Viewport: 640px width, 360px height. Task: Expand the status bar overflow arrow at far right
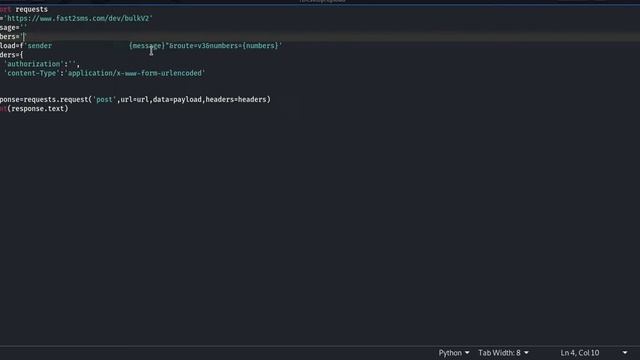pyautogui.click(x=625, y=353)
